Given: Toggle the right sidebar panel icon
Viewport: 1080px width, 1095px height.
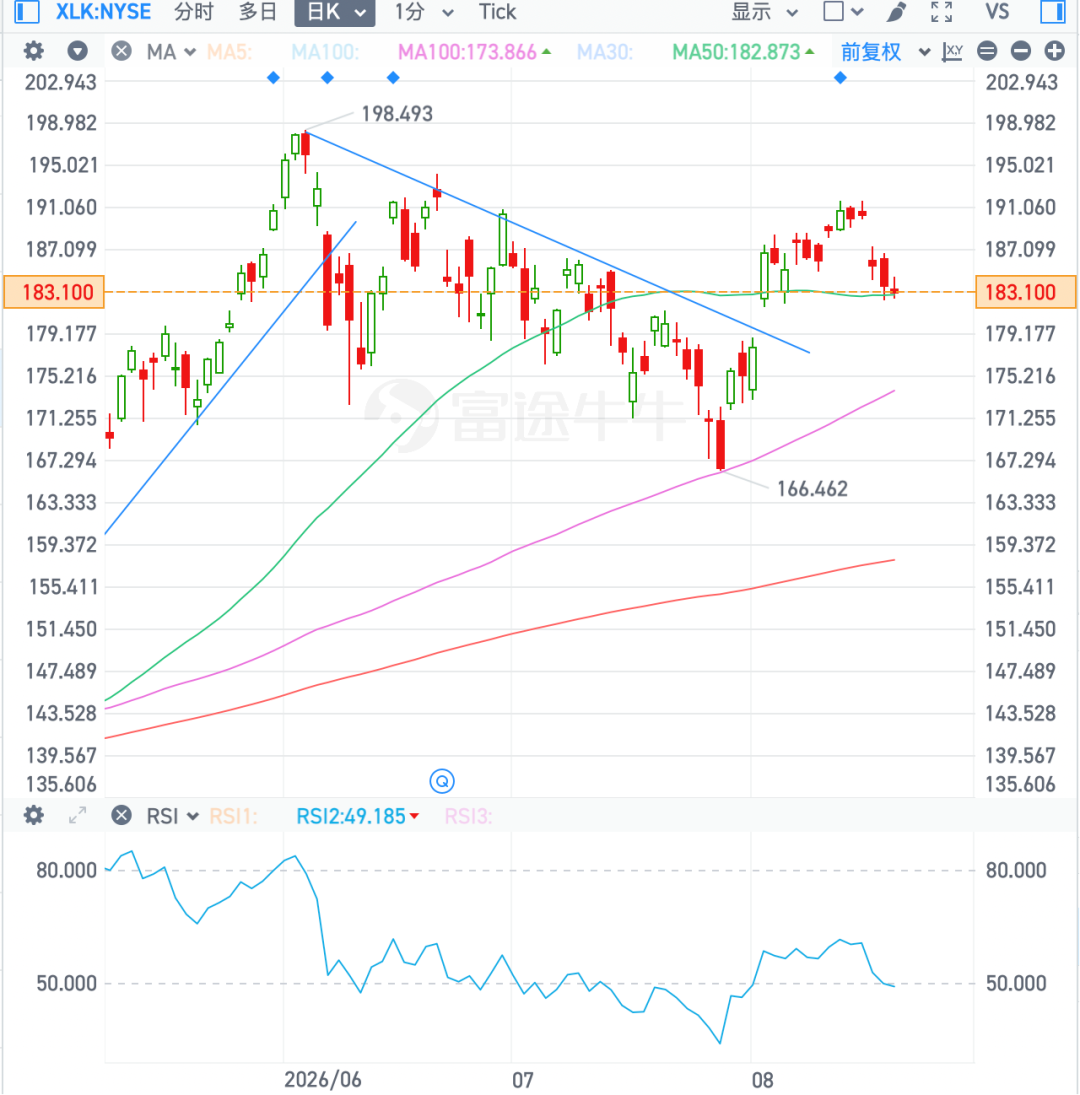Looking at the screenshot, I should (1052, 12).
